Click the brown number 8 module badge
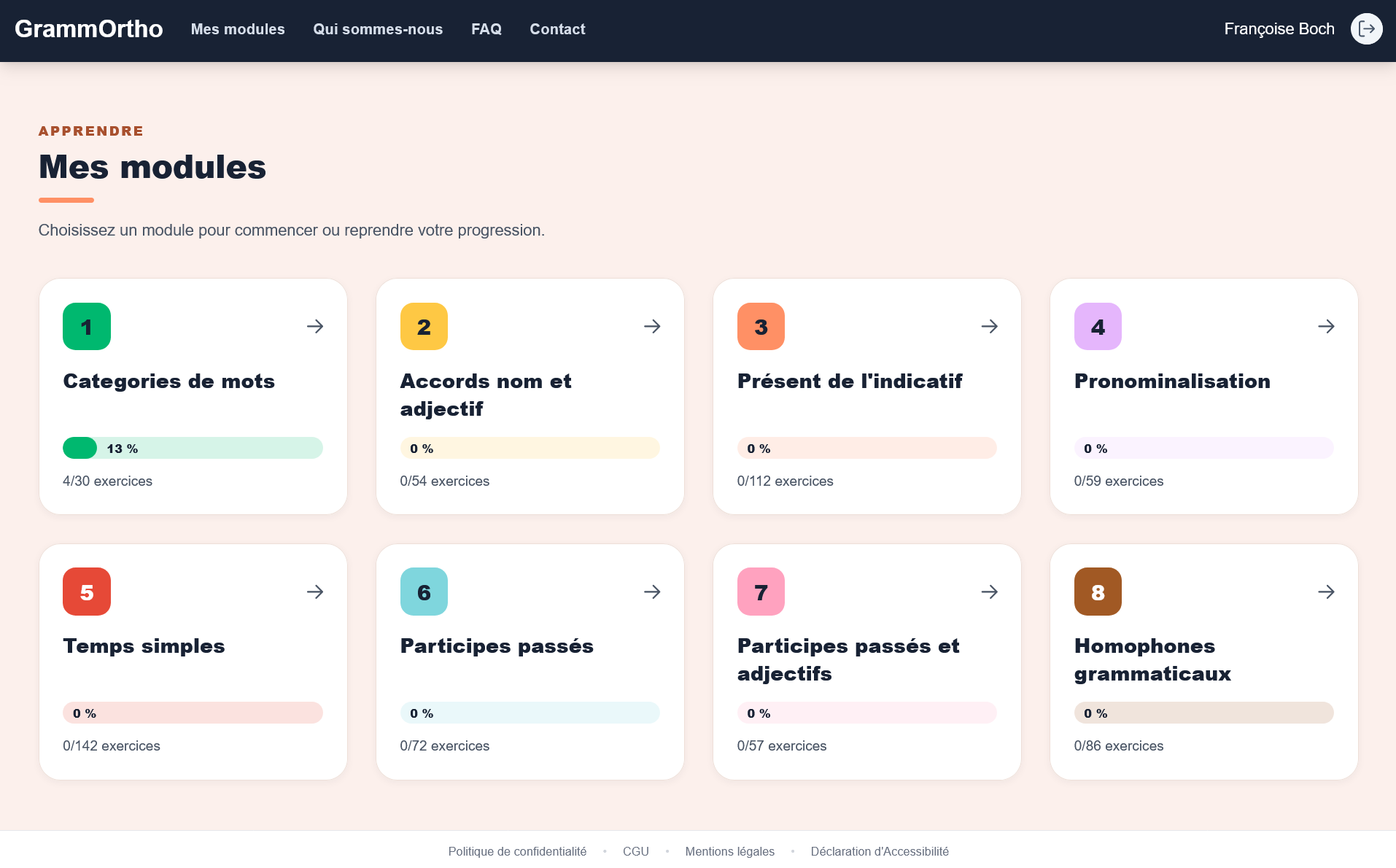This screenshot has height=868, width=1396. [x=1098, y=592]
